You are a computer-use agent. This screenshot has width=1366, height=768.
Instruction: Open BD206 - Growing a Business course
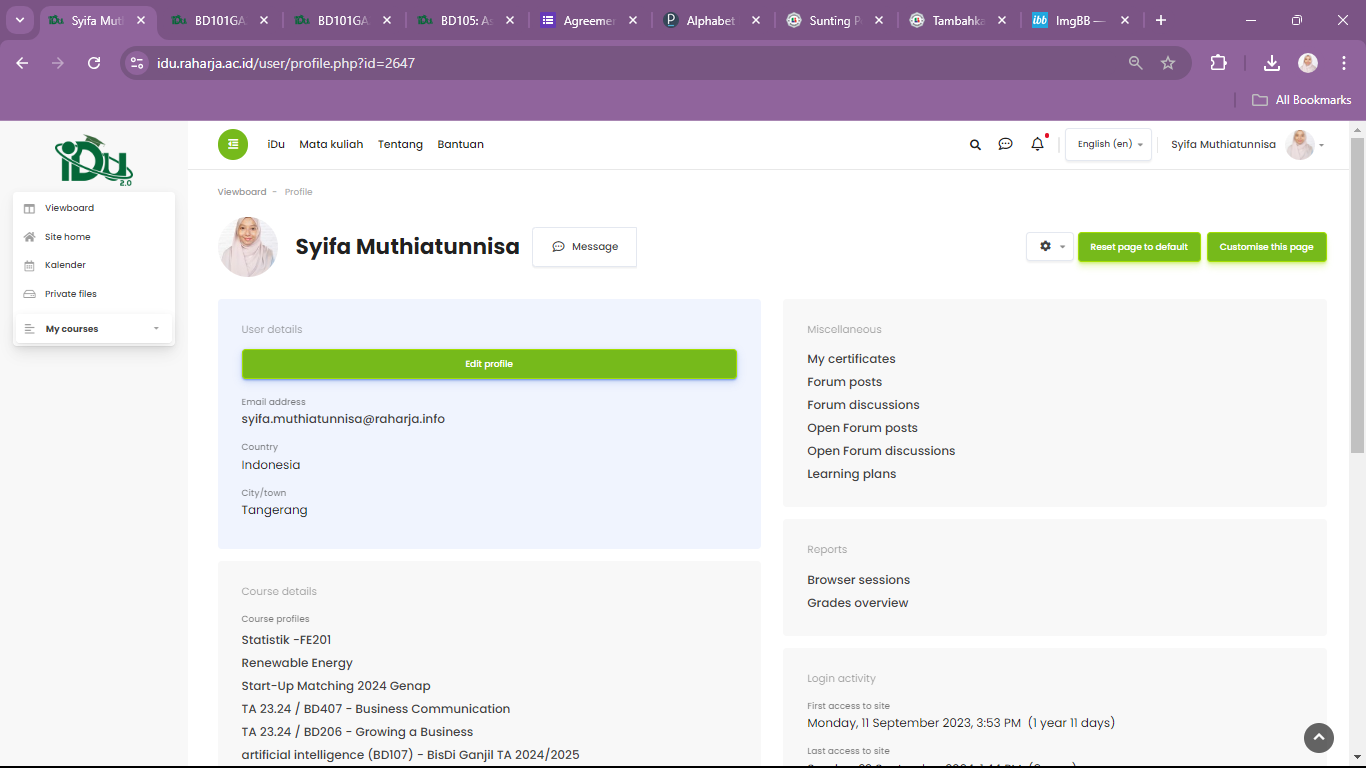click(357, 732)
